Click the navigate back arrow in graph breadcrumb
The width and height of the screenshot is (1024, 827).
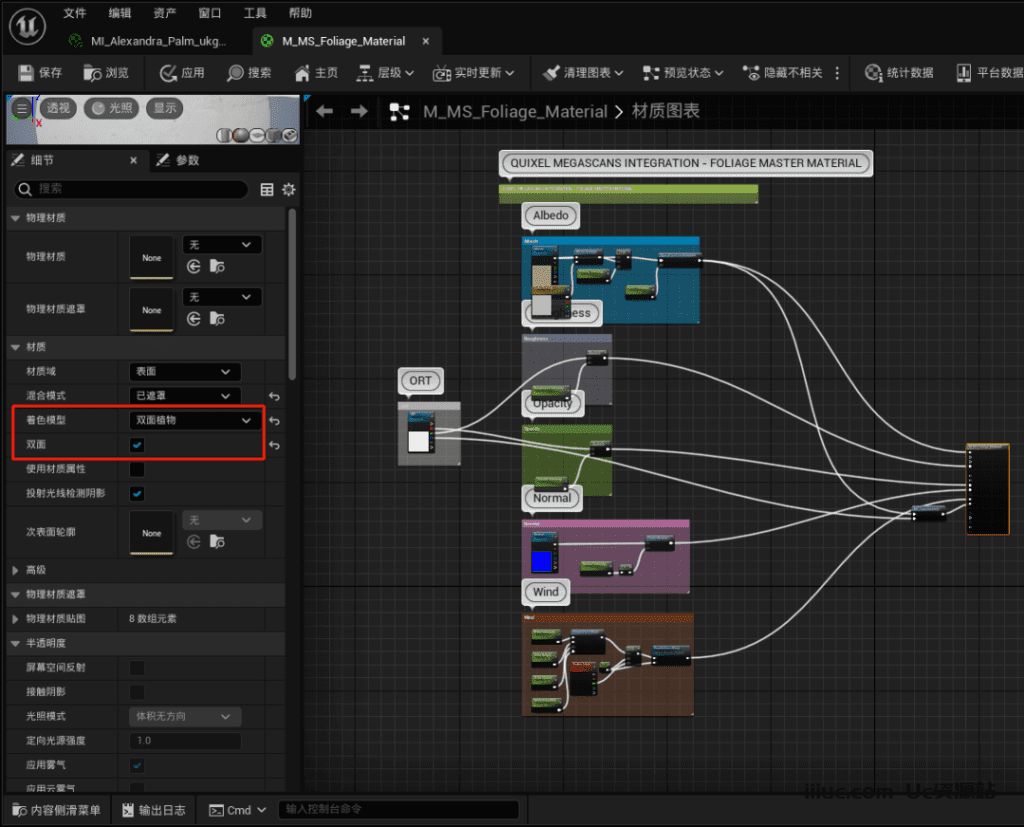coord(324,111)
